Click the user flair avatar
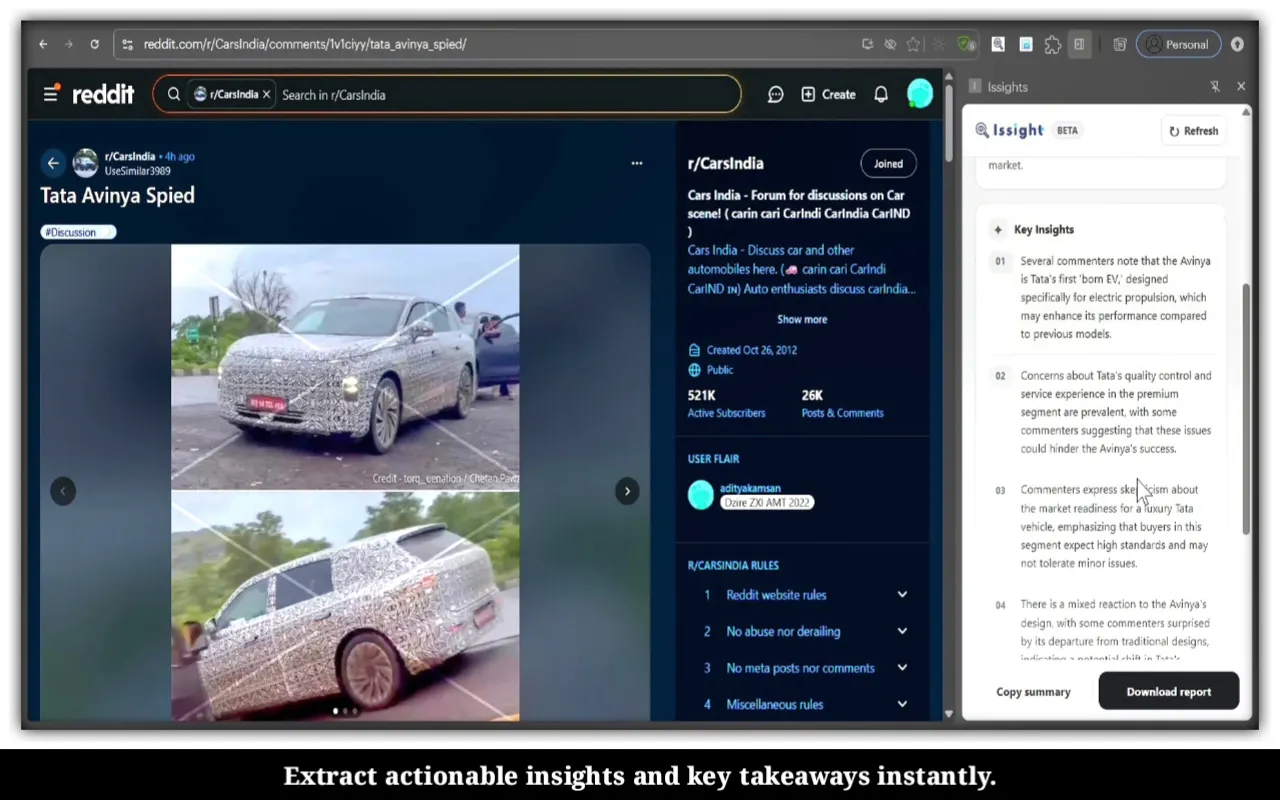The image size is (1280, 800). click(701, 495)
